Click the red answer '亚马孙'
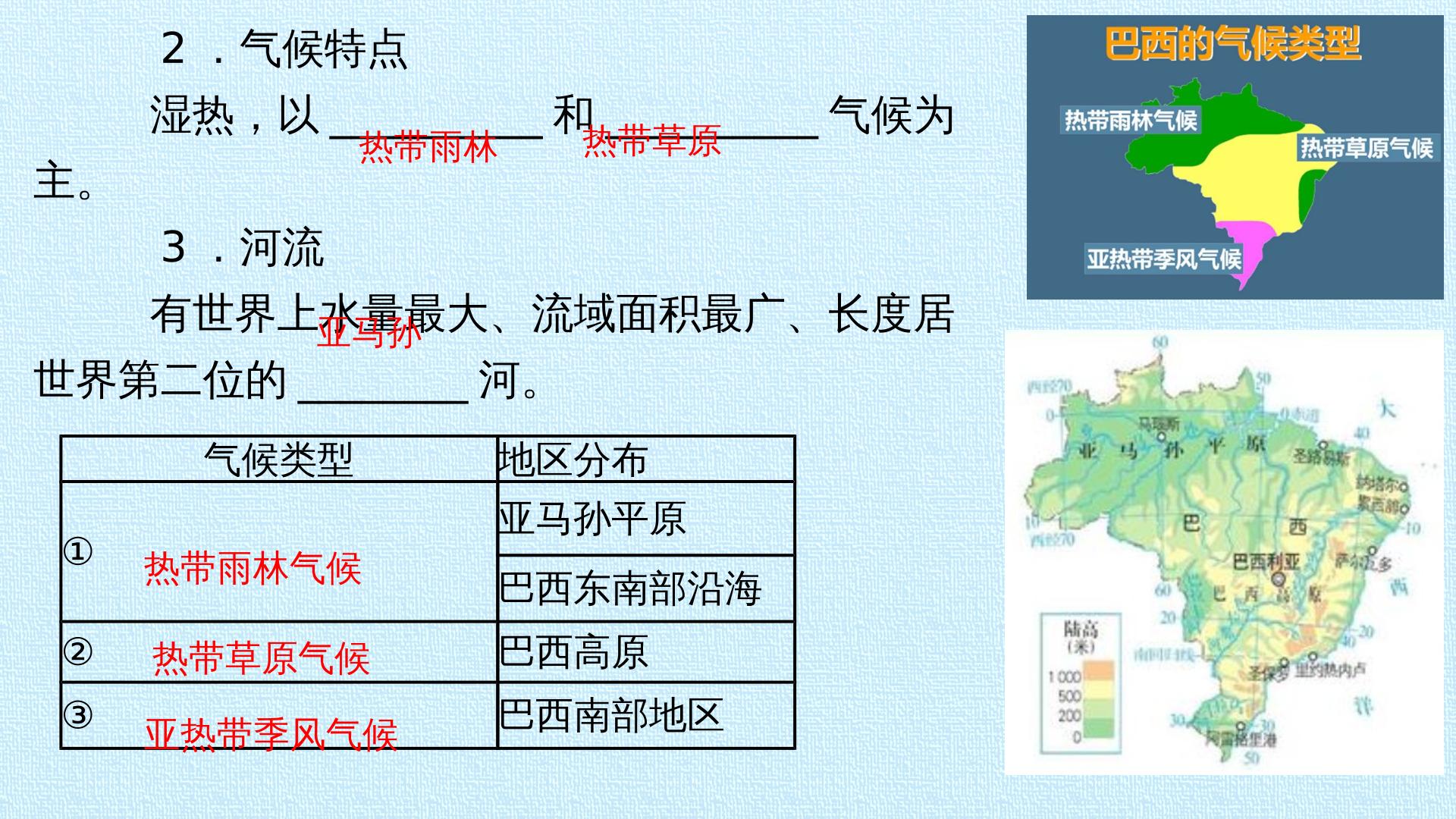 369,332
